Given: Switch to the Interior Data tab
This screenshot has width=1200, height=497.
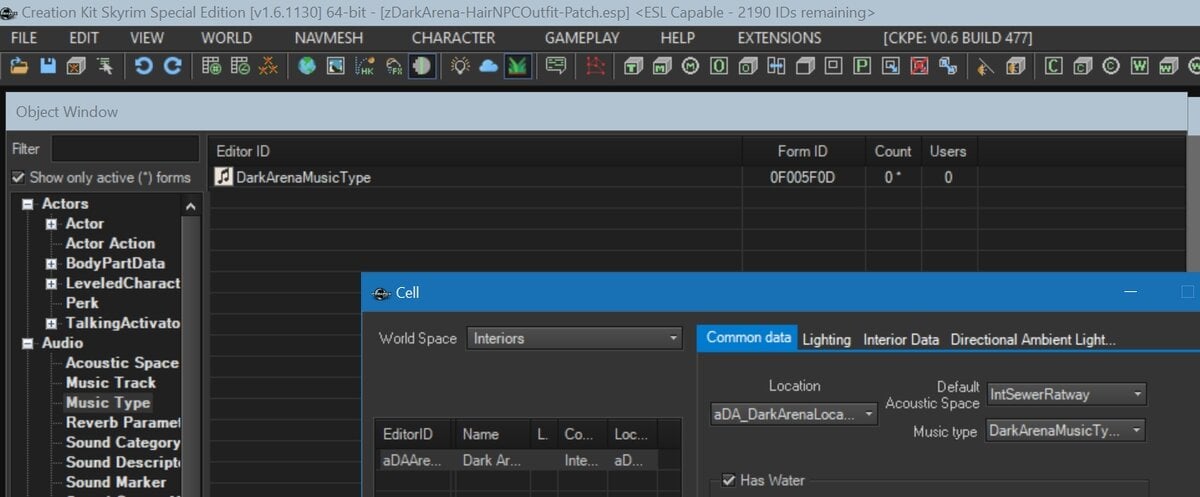Looking at the screenshot, I should pyautogui.click(x=901, y=339).
